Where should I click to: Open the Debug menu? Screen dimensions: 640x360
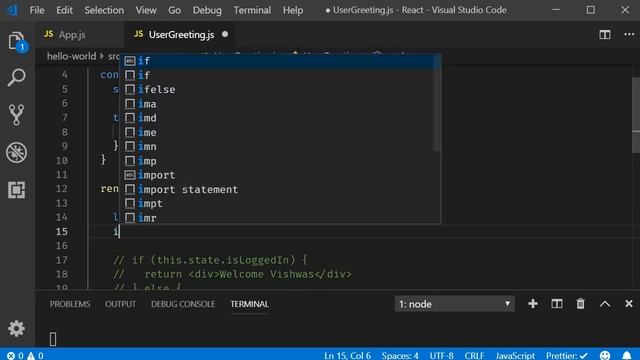[x=207, y=10]
